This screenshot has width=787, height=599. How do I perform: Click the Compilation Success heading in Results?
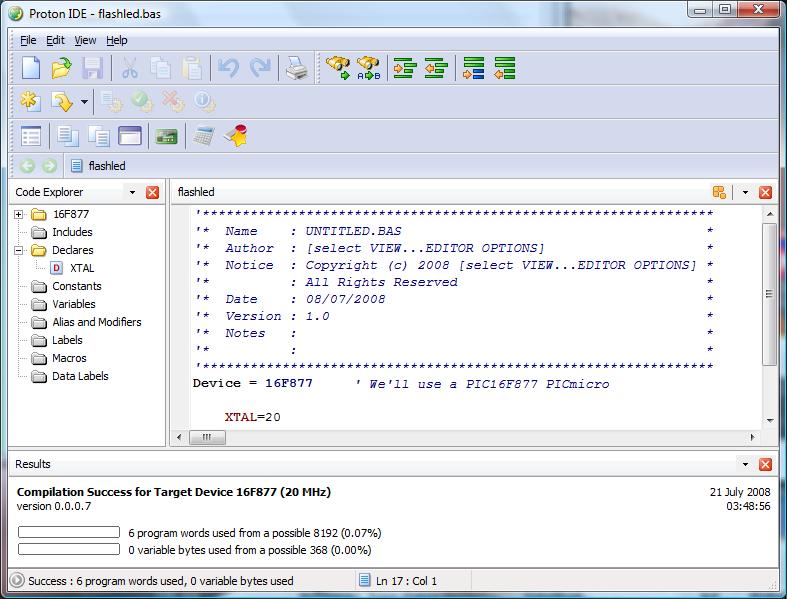click(x=174, y=492)
